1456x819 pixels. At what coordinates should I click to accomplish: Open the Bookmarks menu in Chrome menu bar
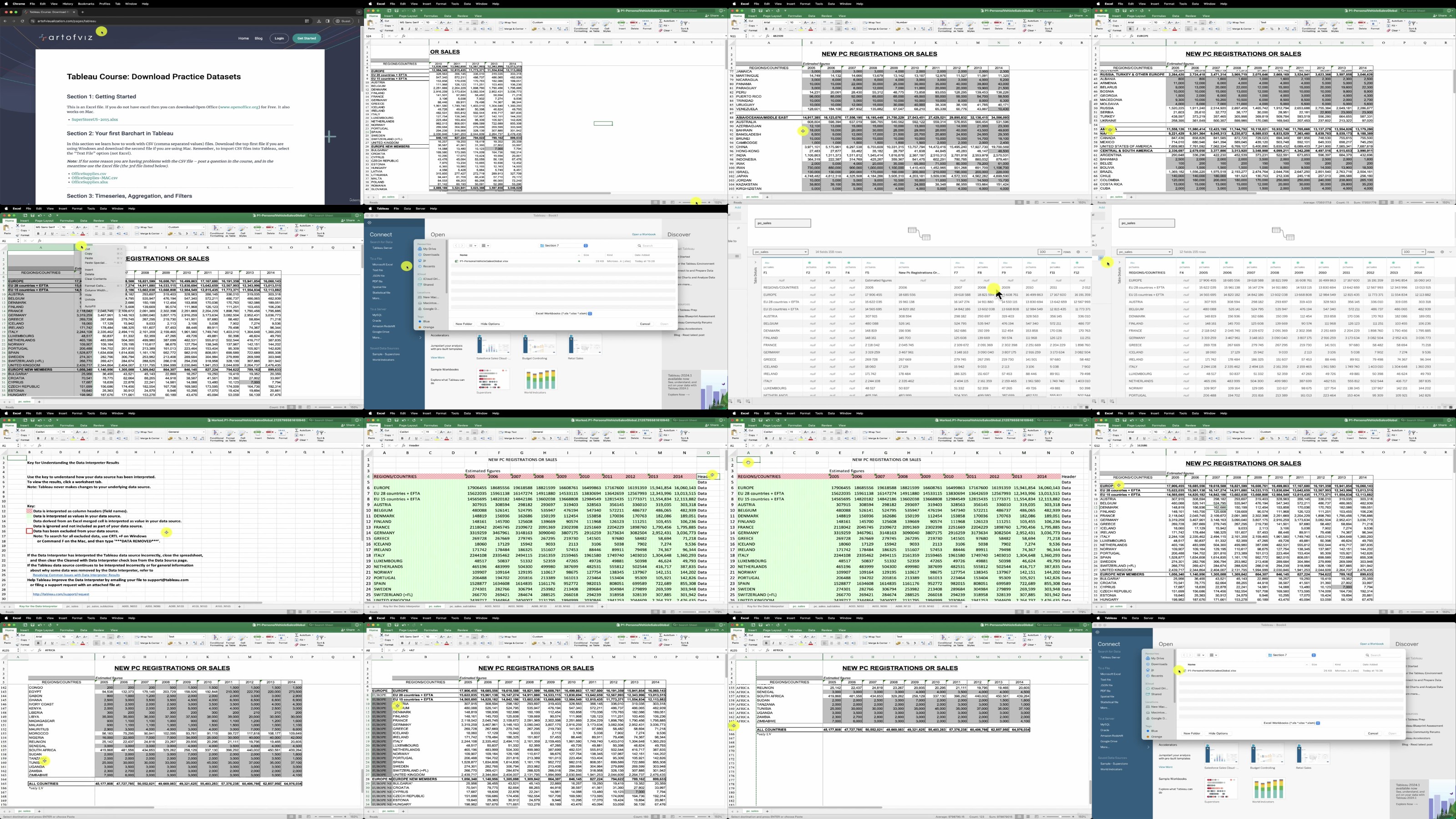point(86,3)
